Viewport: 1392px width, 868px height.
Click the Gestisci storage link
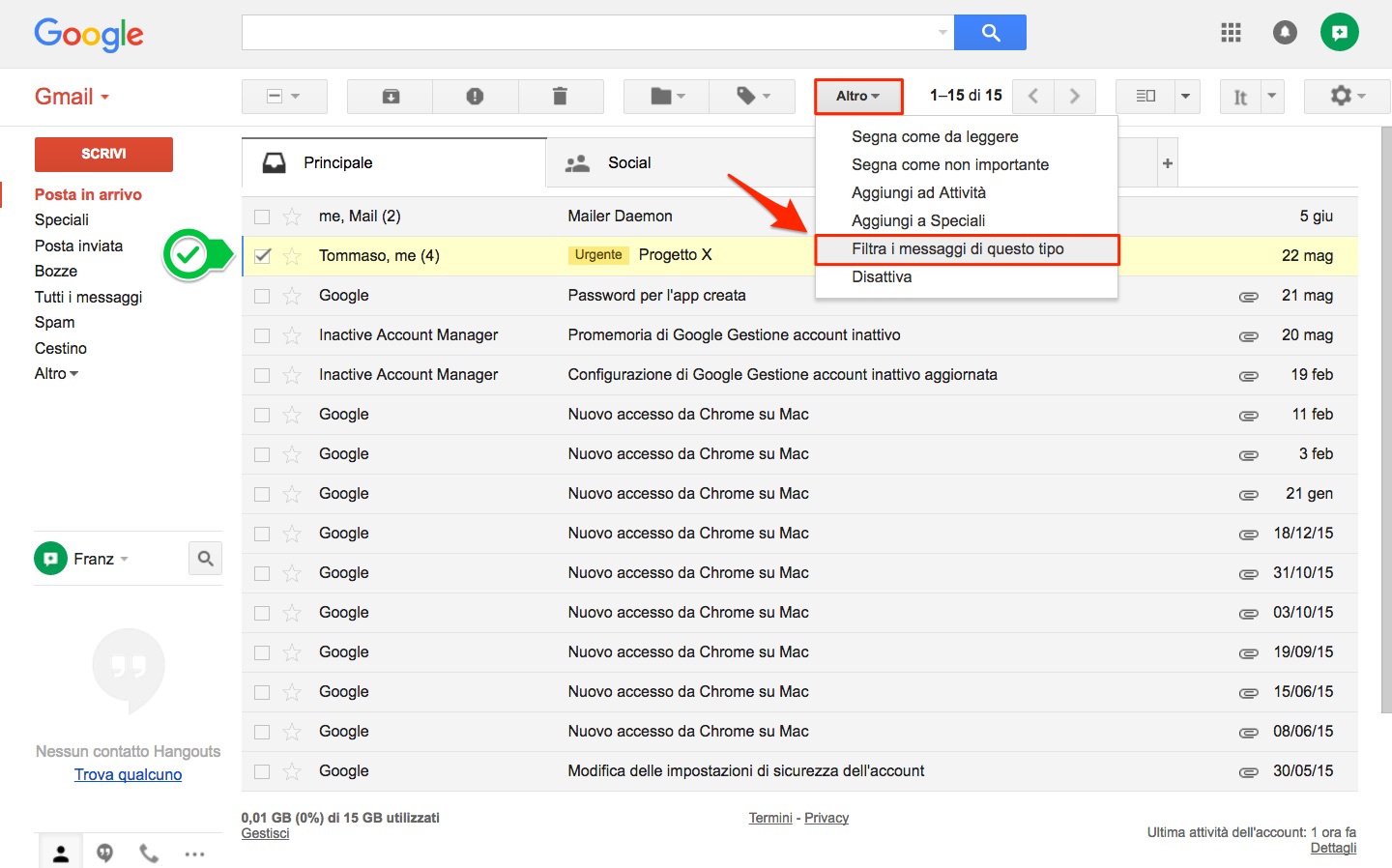265,833
